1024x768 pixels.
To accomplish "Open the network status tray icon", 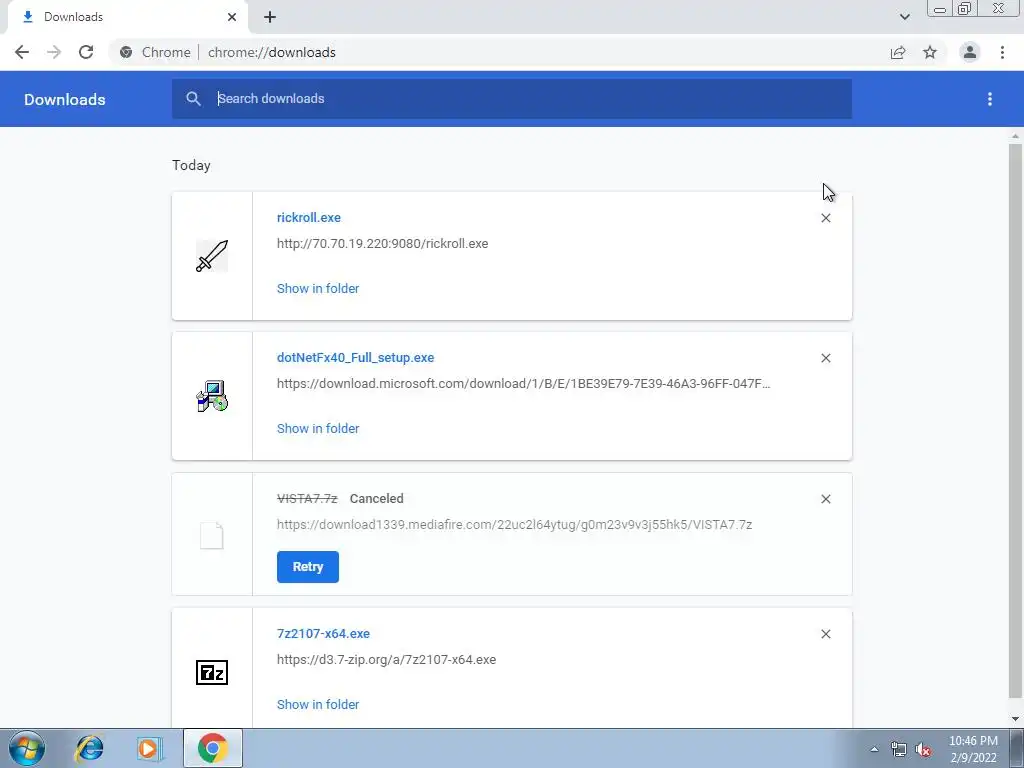I will point(899,749).
